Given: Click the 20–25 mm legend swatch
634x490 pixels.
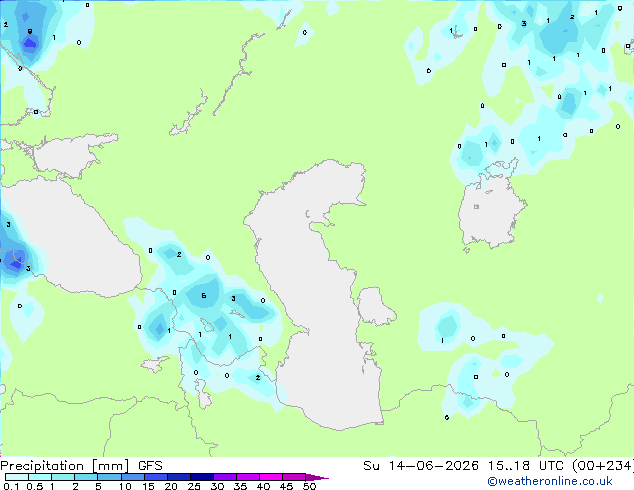Looking at the screenshot, I should tap(179, 477).
